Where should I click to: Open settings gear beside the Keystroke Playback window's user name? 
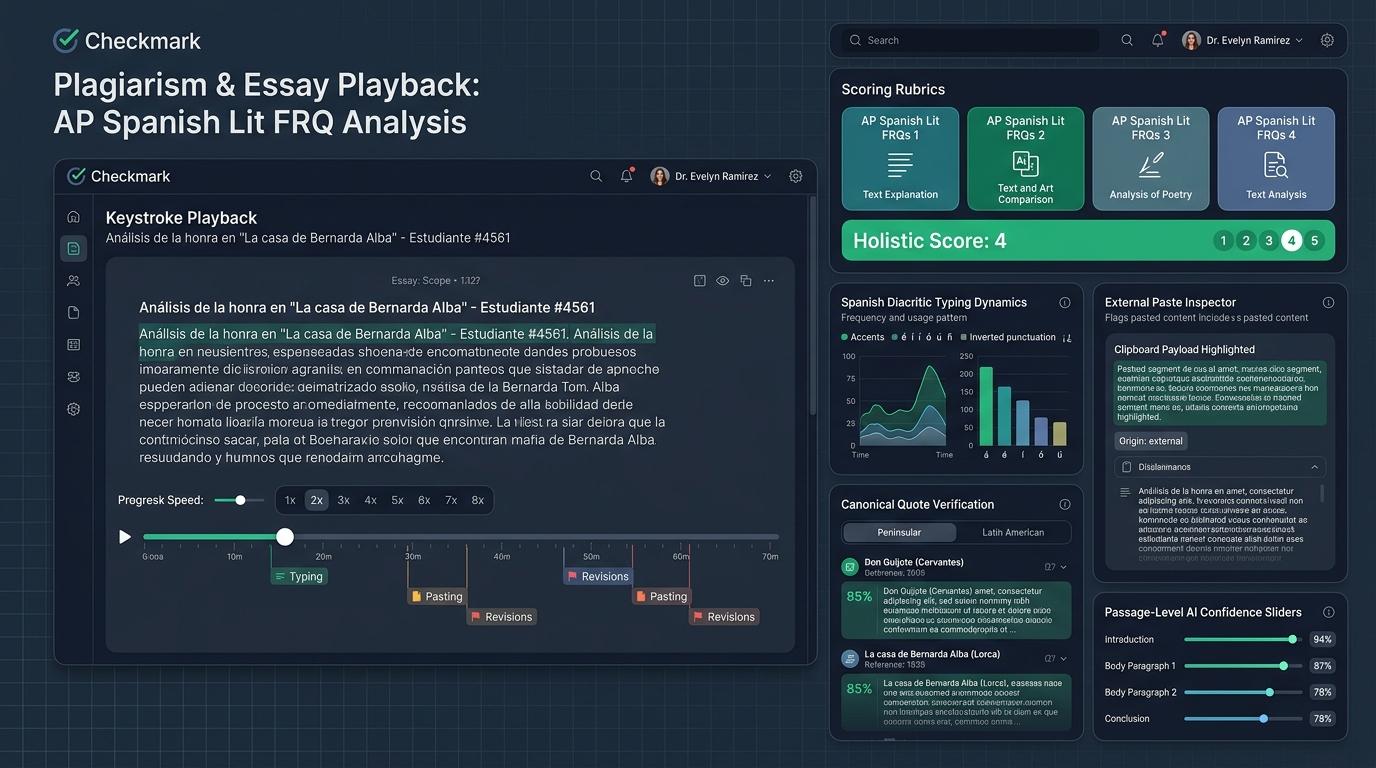[796, 176]
